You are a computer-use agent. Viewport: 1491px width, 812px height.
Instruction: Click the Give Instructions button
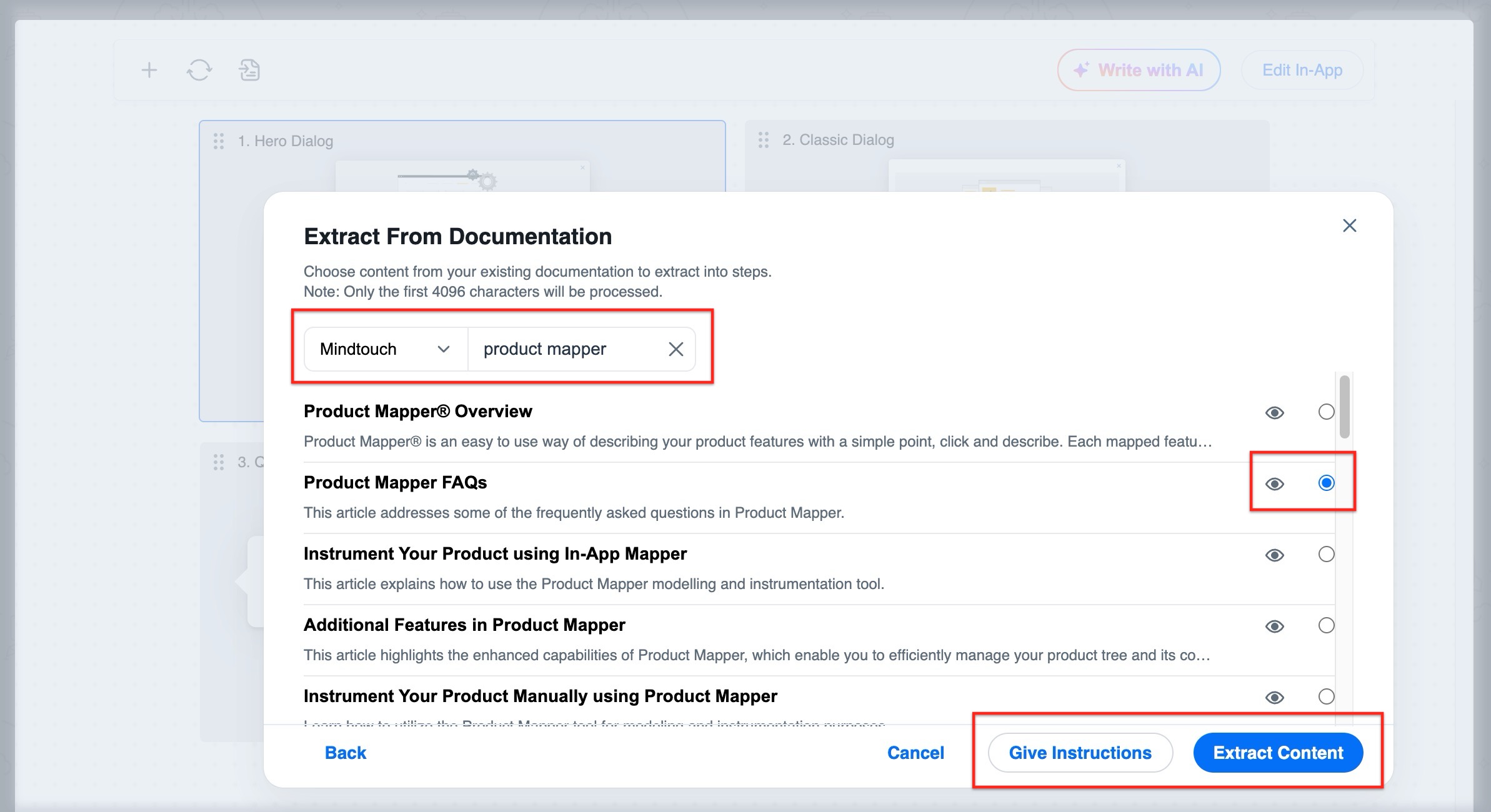pos(1080,753)
